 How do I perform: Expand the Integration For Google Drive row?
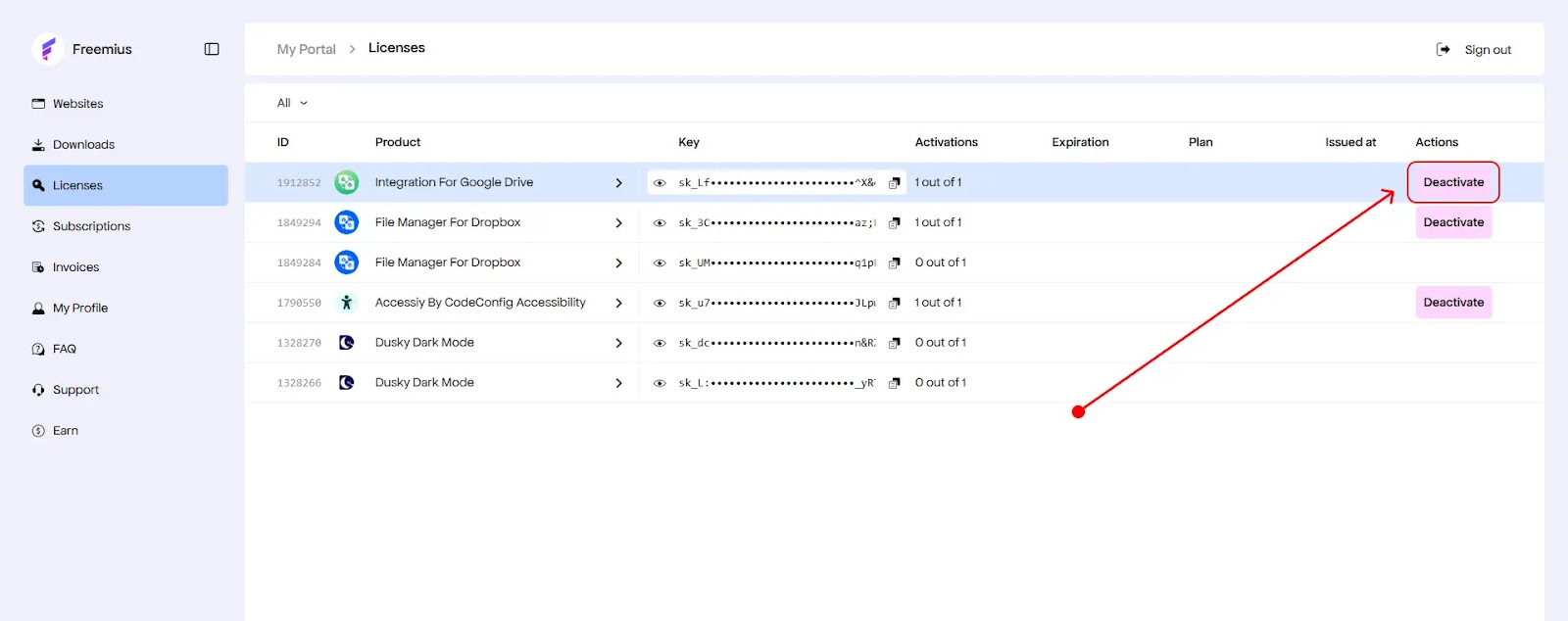coord(618,183)
